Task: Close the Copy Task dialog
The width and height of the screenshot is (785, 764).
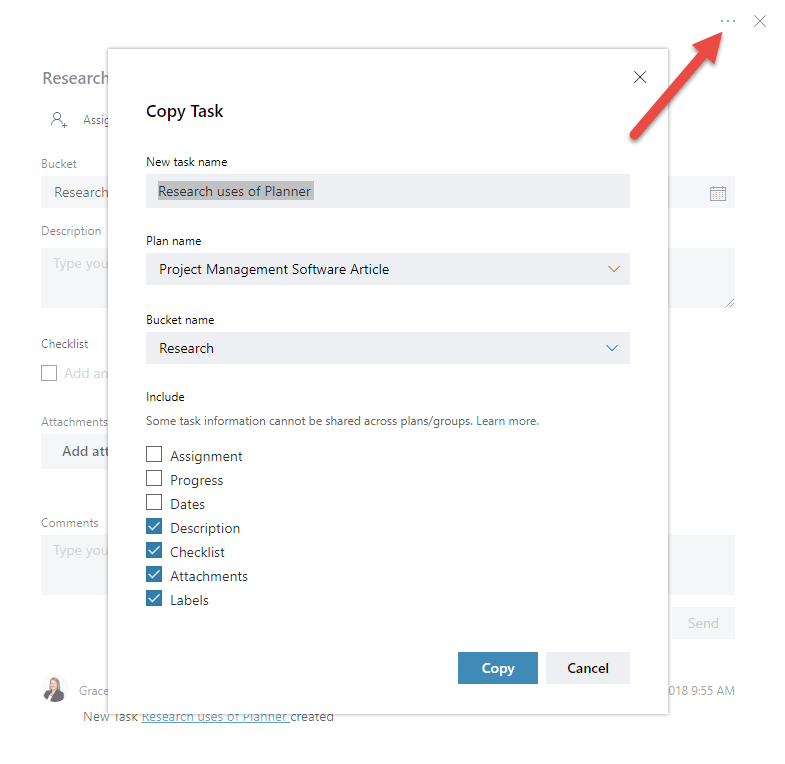Action: (x=640, y=77)
